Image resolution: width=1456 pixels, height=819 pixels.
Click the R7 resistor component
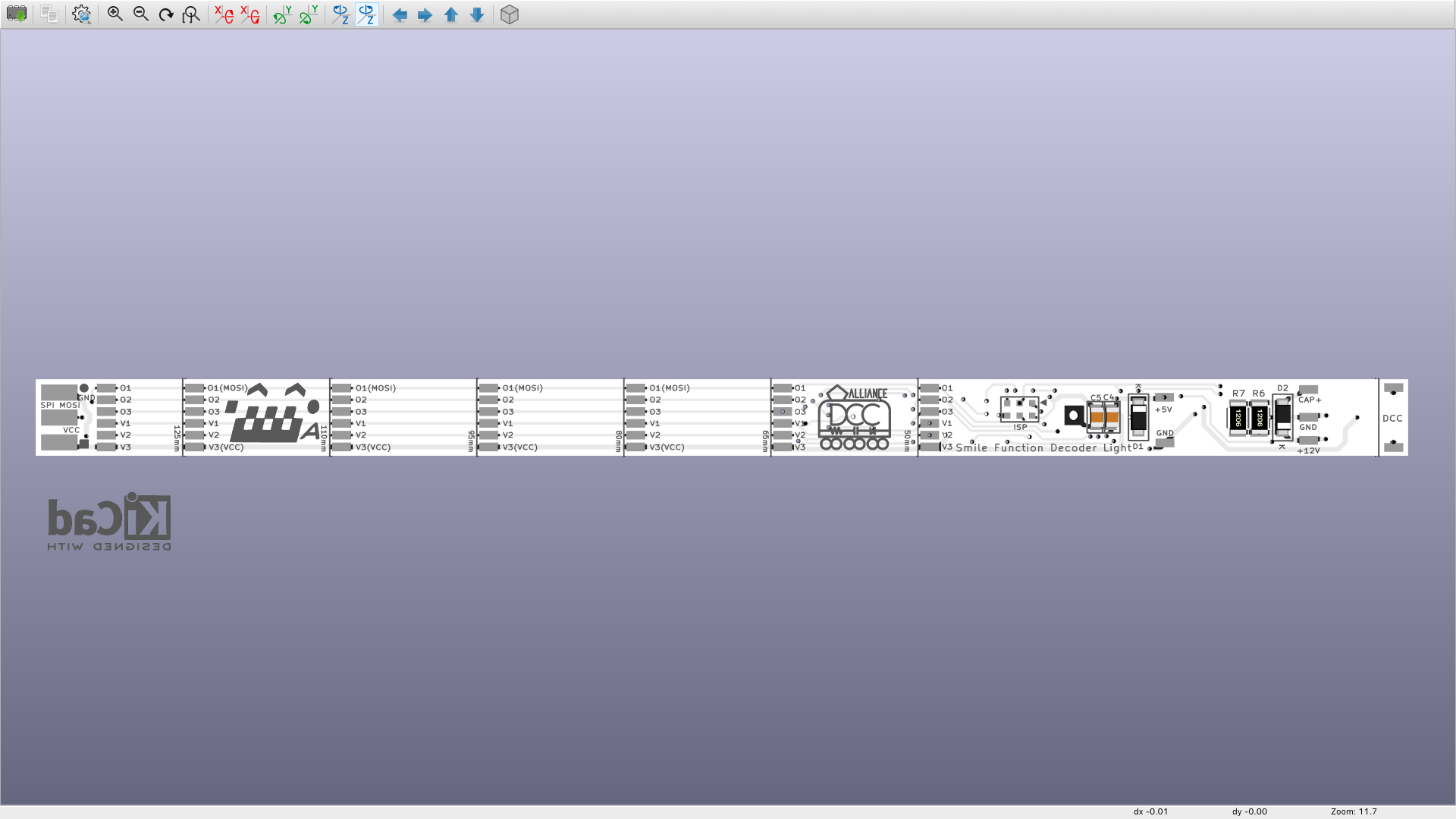(x=1238, y=417)
